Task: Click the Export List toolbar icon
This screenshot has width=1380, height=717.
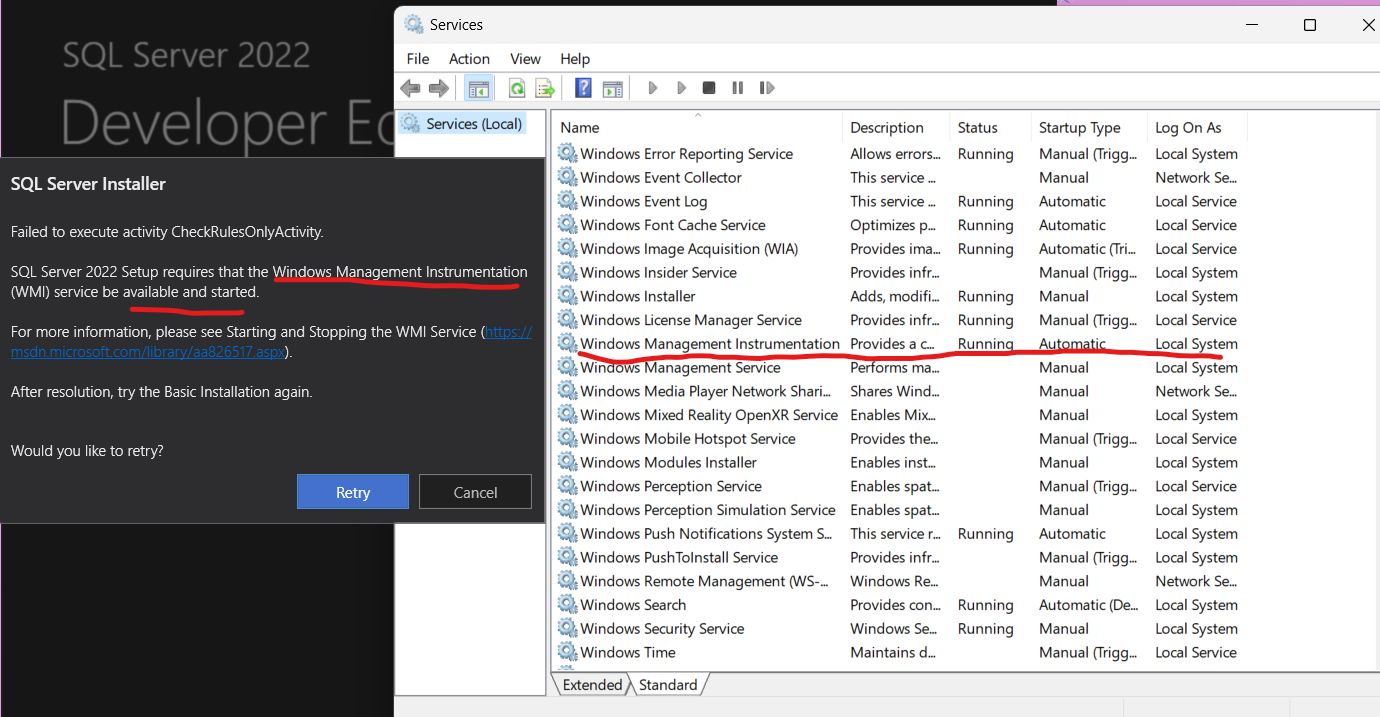Action: [x=544, y=87]
